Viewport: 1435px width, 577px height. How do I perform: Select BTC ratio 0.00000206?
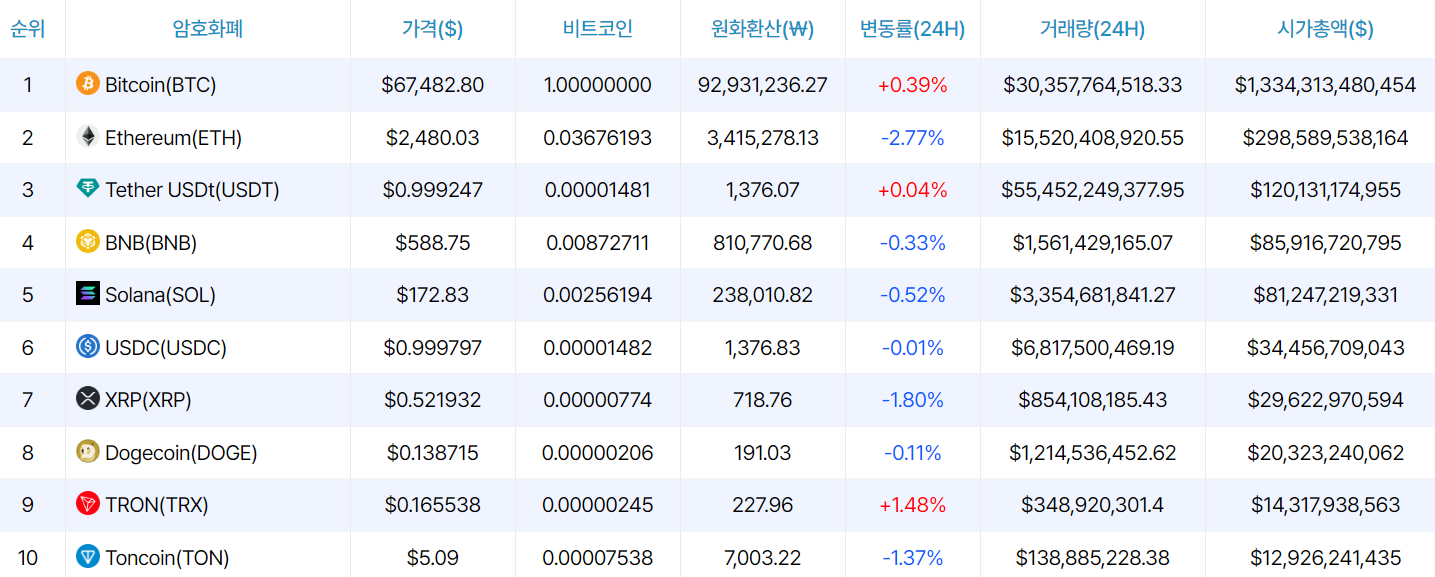tap(597, 453)
